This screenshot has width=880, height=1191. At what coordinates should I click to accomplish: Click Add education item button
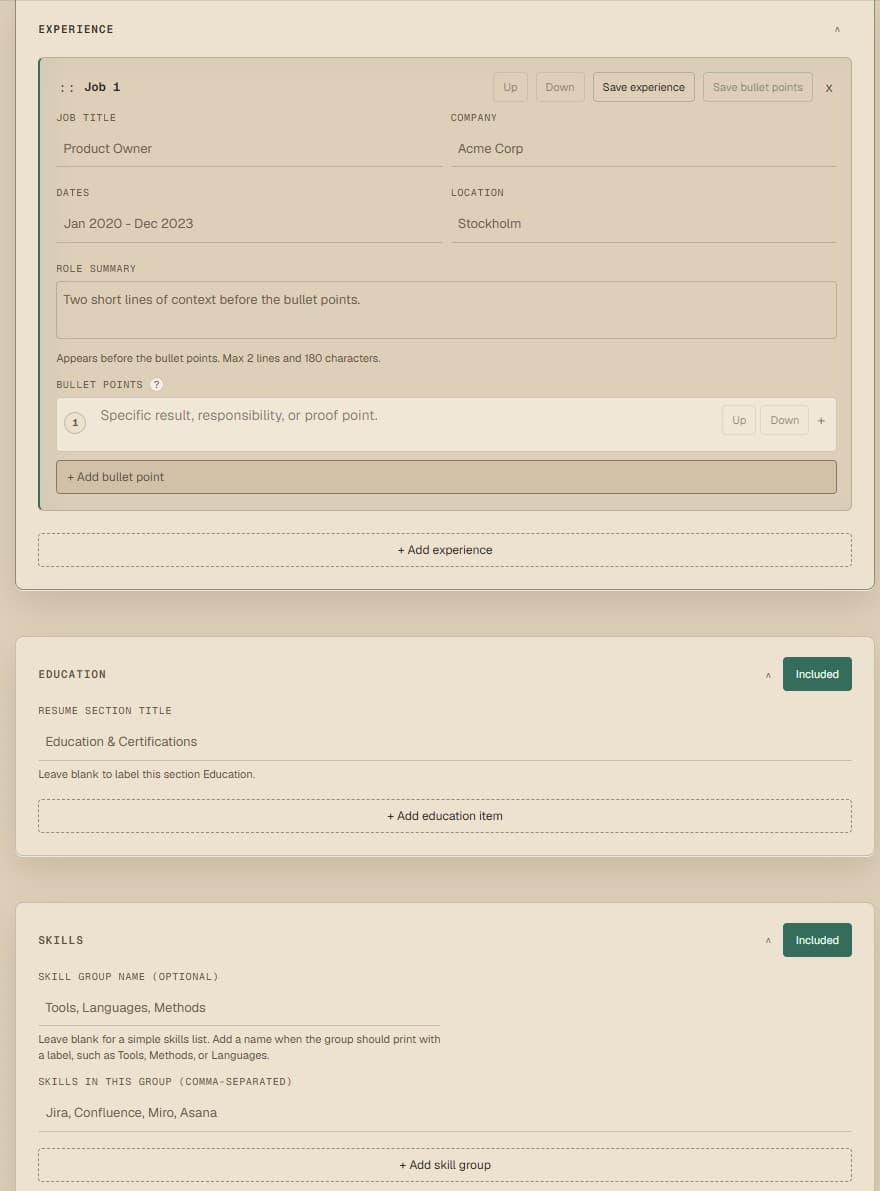point(445,816)
